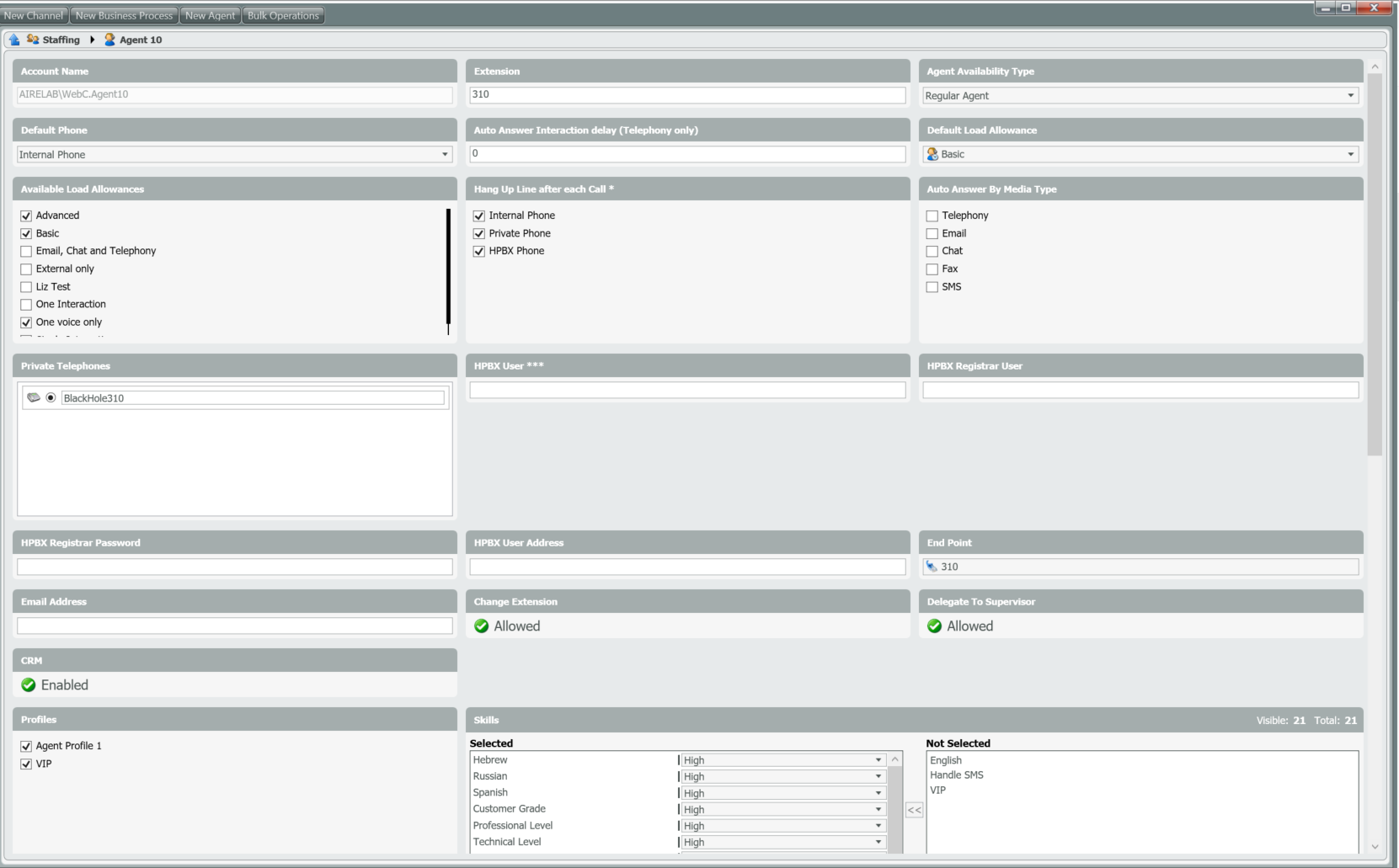1399x868 pixels.
Task: Open the New Business Process menu item
Action: [124, 15]
